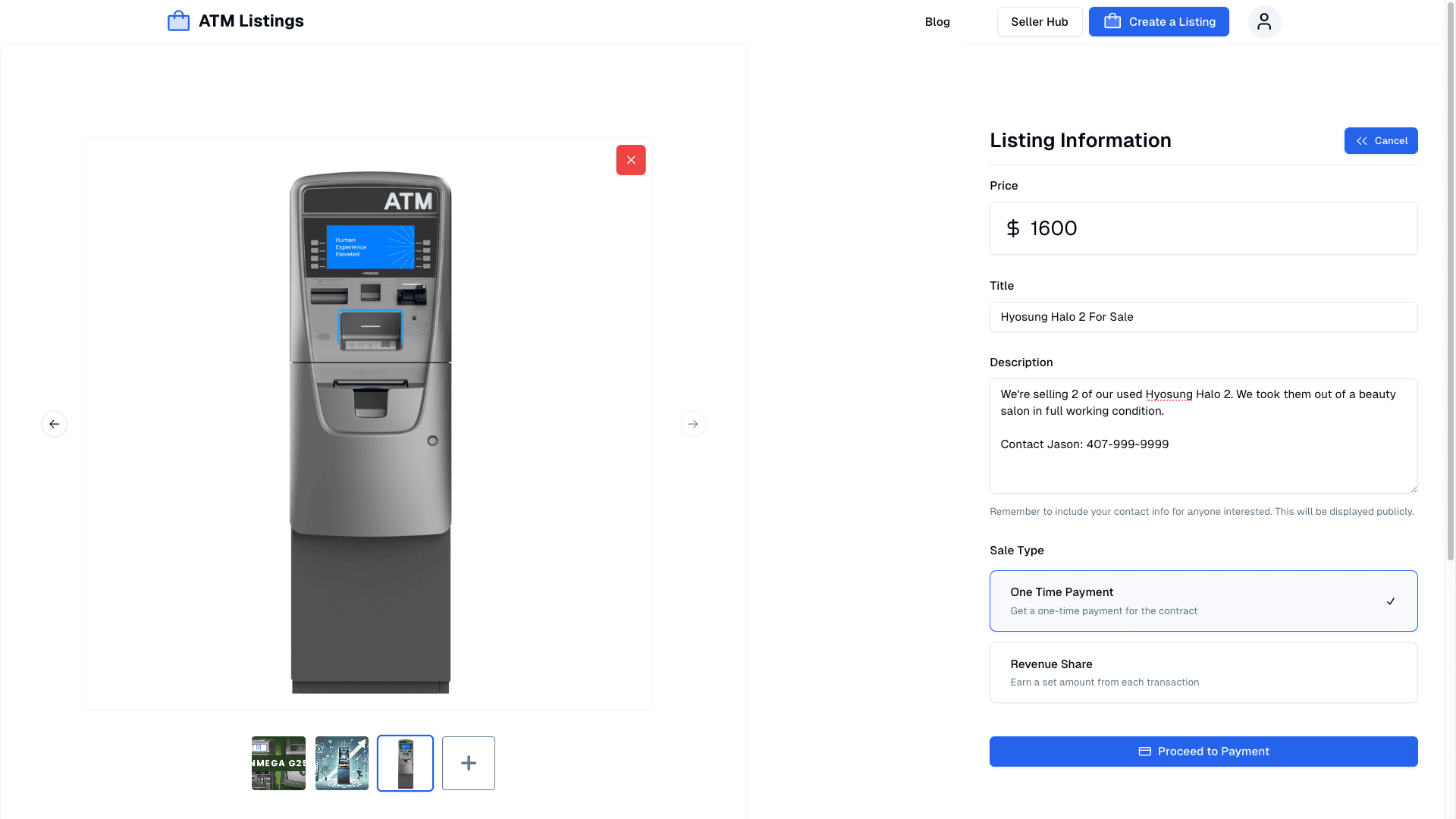The width and height of the screenshot is (1456, 819).
Task: Select the Revenue Share option
Action: pyautogui.click(x=1203, y=673)
